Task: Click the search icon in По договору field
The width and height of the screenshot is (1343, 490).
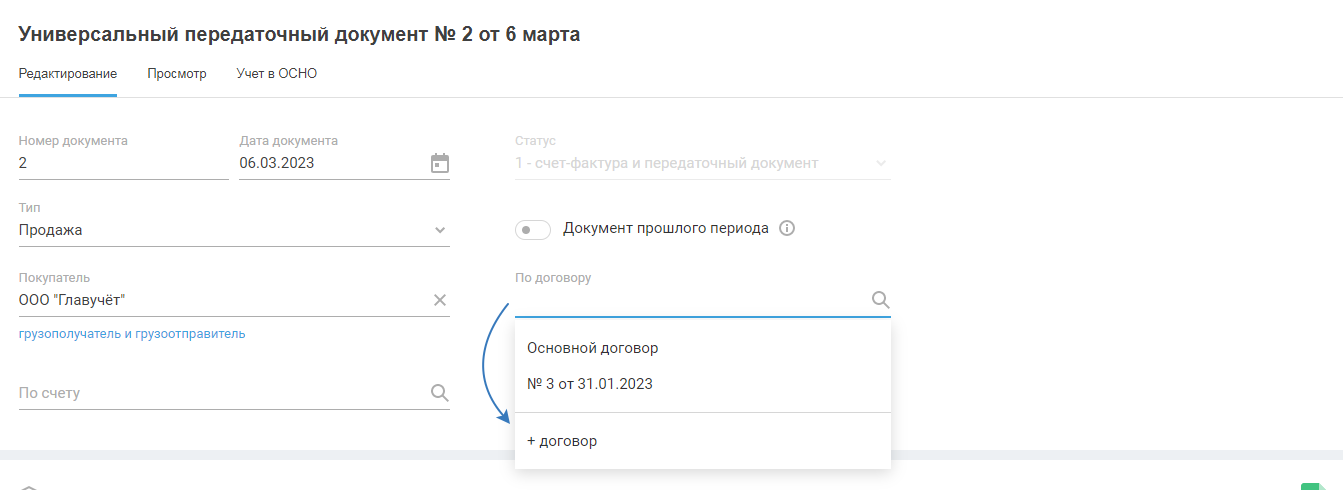Action: point(880,300)
